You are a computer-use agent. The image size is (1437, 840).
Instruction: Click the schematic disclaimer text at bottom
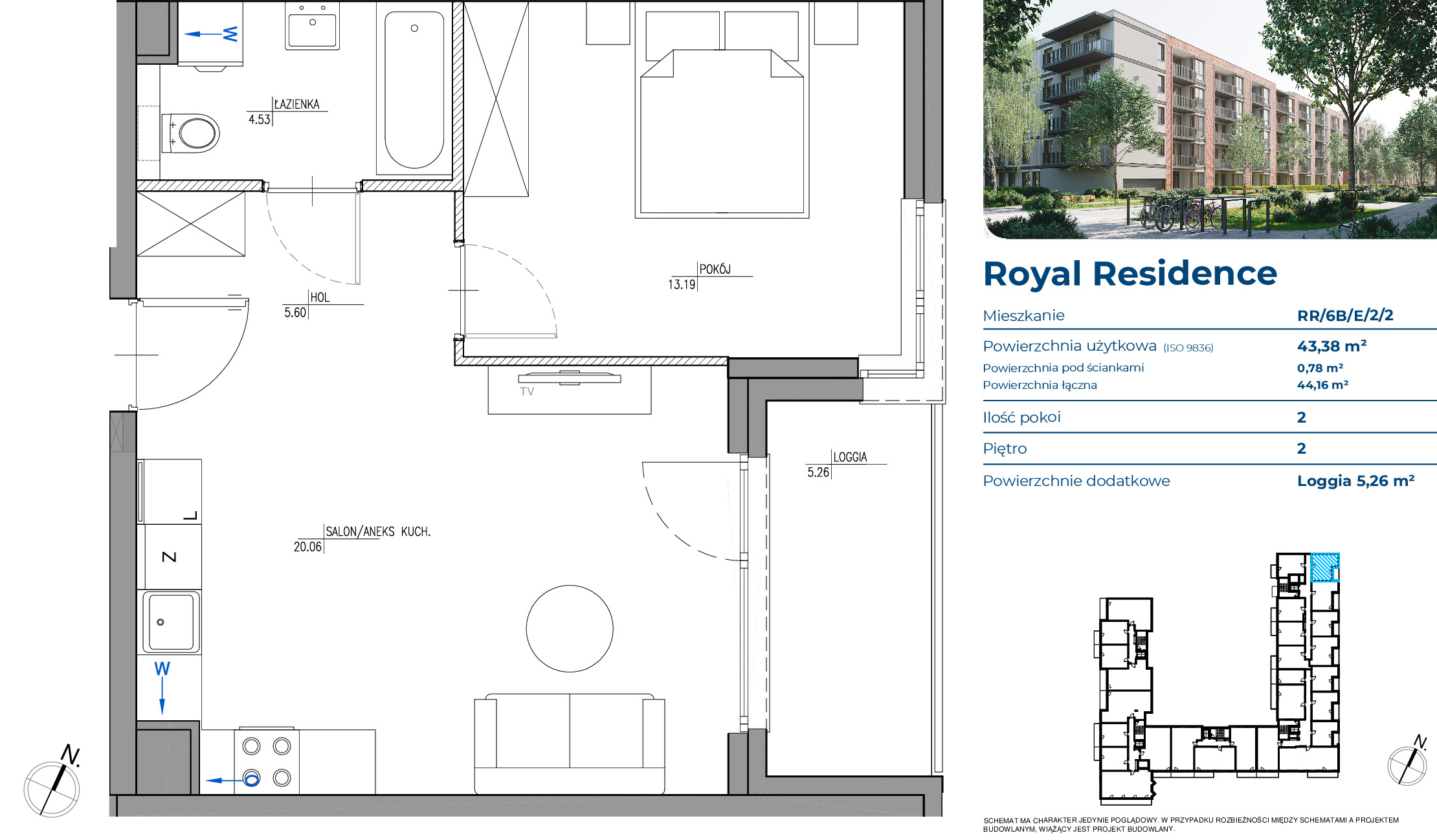1191,824
